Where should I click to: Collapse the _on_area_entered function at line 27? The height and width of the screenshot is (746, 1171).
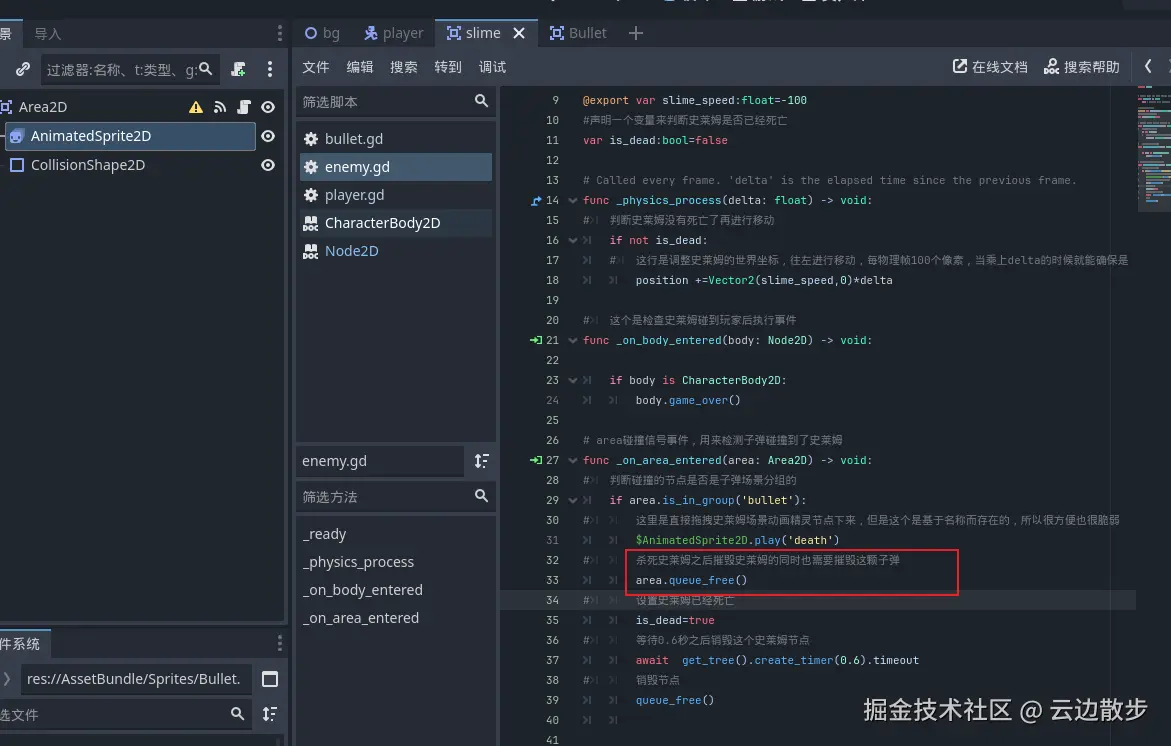click(573, 460)
